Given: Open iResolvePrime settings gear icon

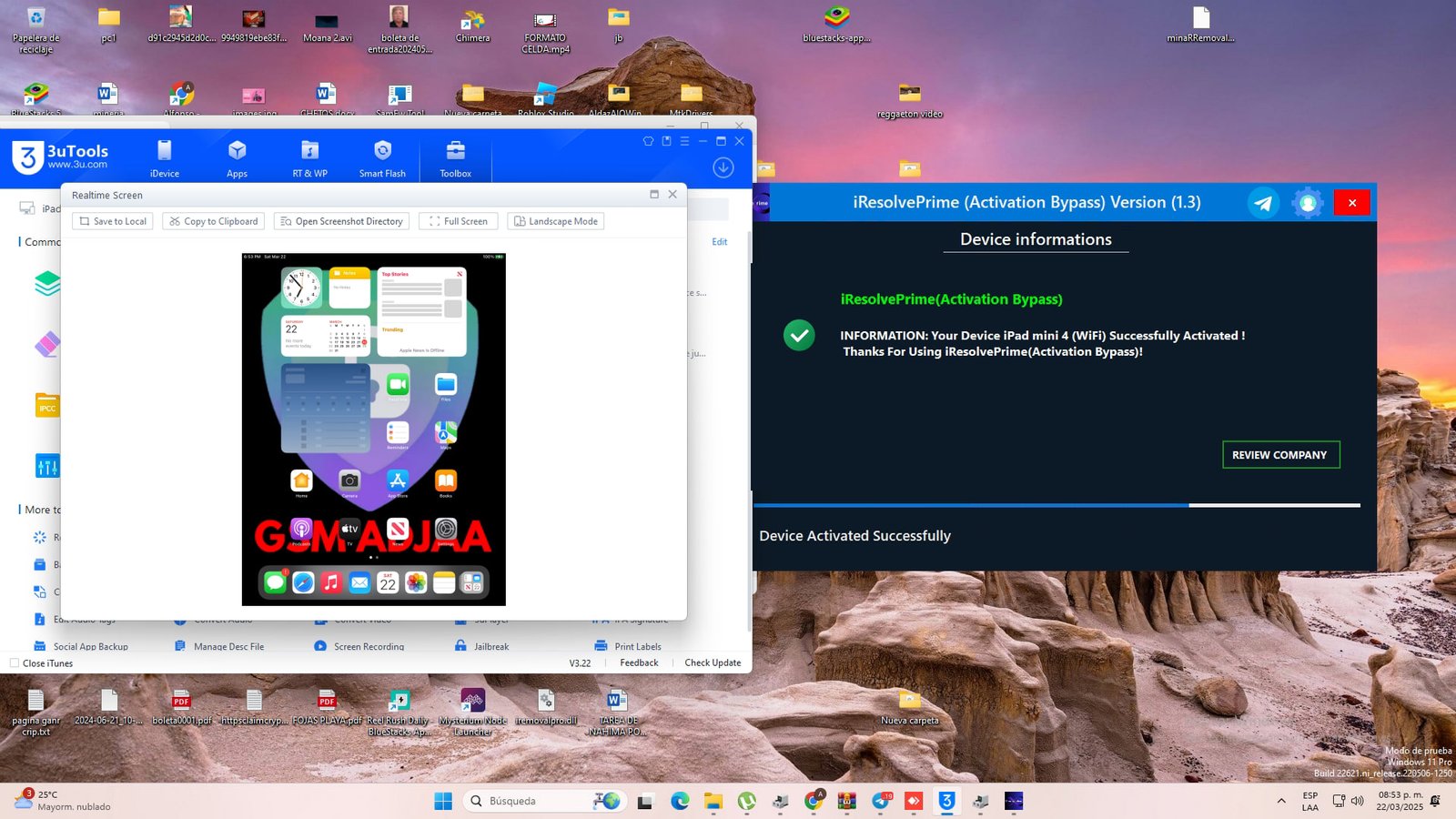Looking at the screenshot, I should 1308,203.
